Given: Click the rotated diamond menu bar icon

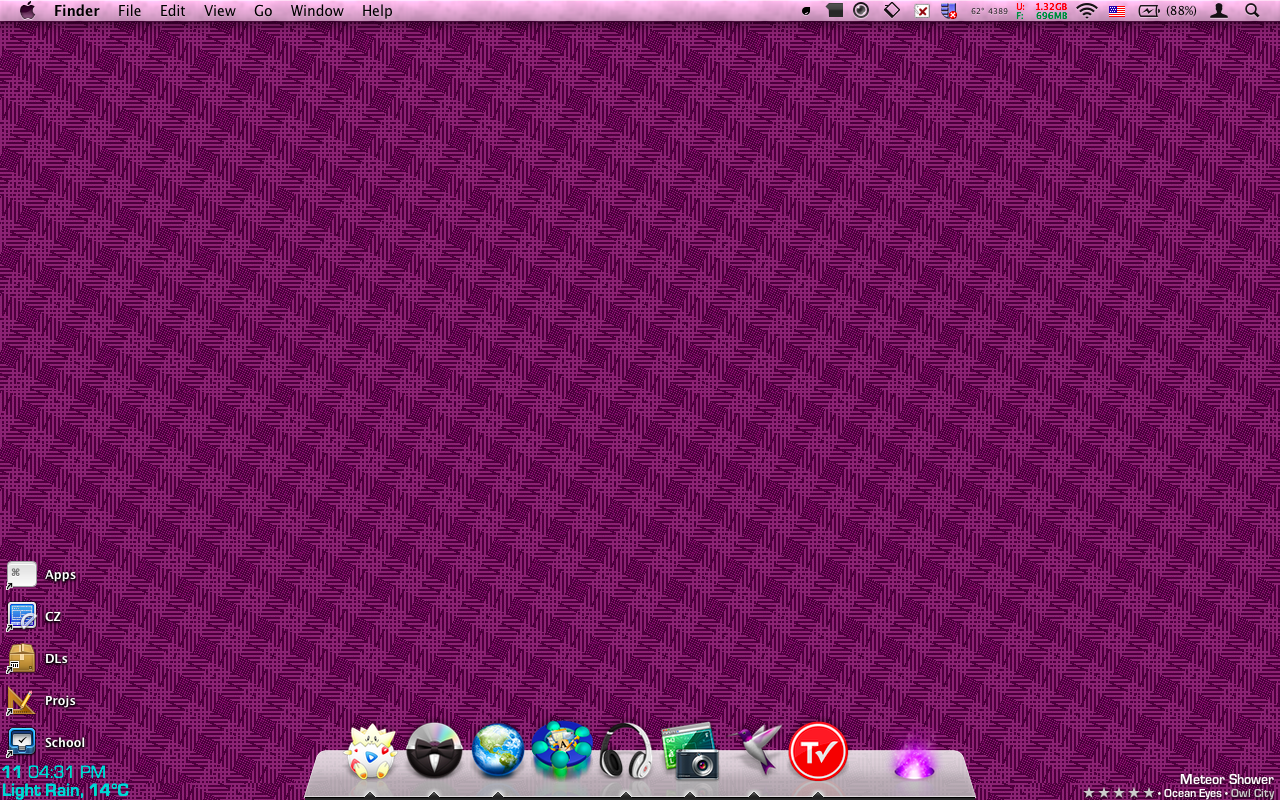Looking at the screenshot, I should click(x=892, y=11).
